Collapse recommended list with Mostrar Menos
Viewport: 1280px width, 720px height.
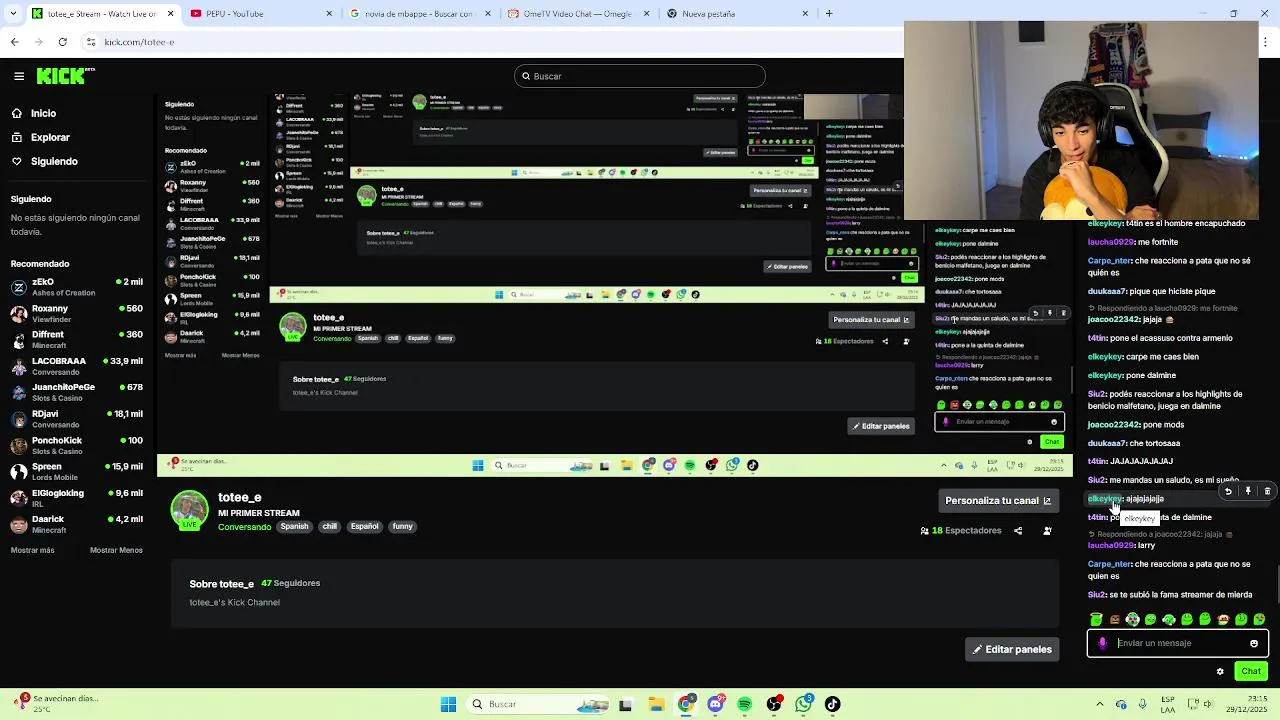pos(116,550)
